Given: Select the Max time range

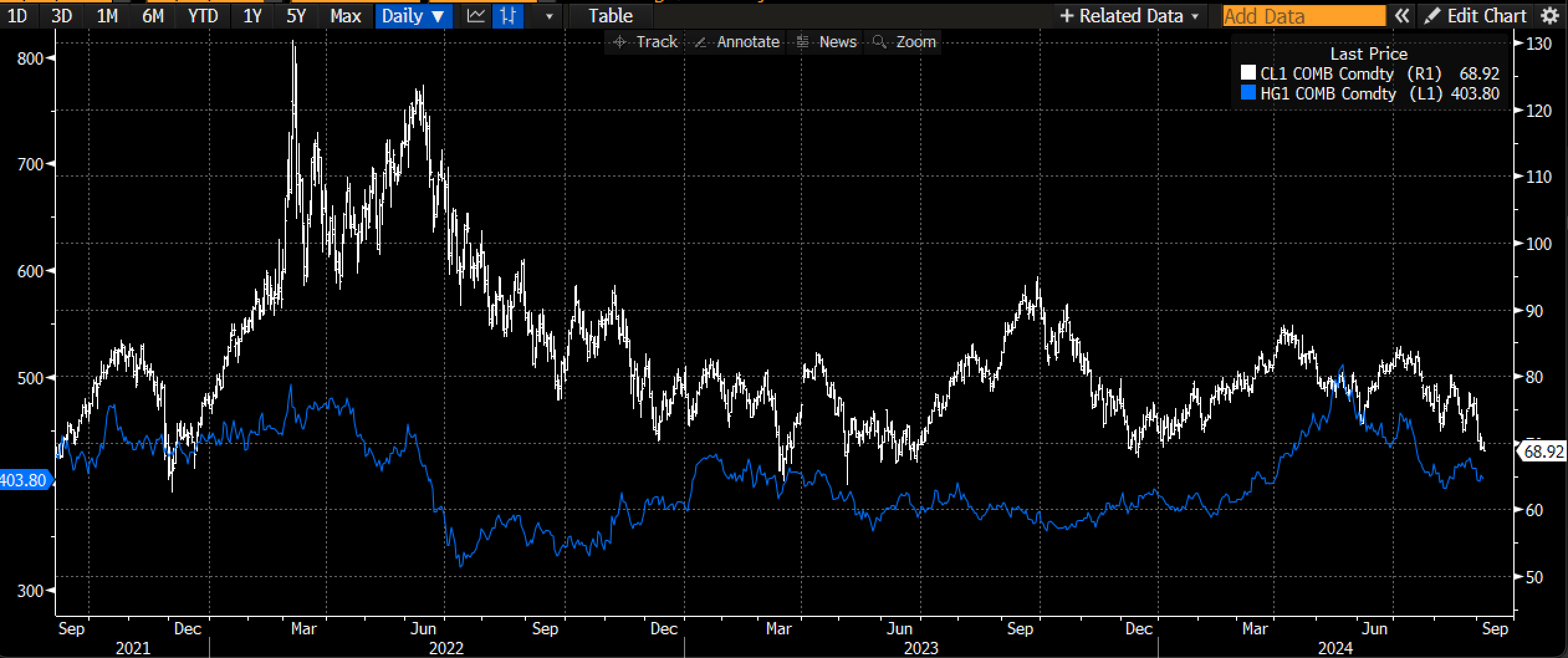Looking at the screenshot, I should pos(346,16).
